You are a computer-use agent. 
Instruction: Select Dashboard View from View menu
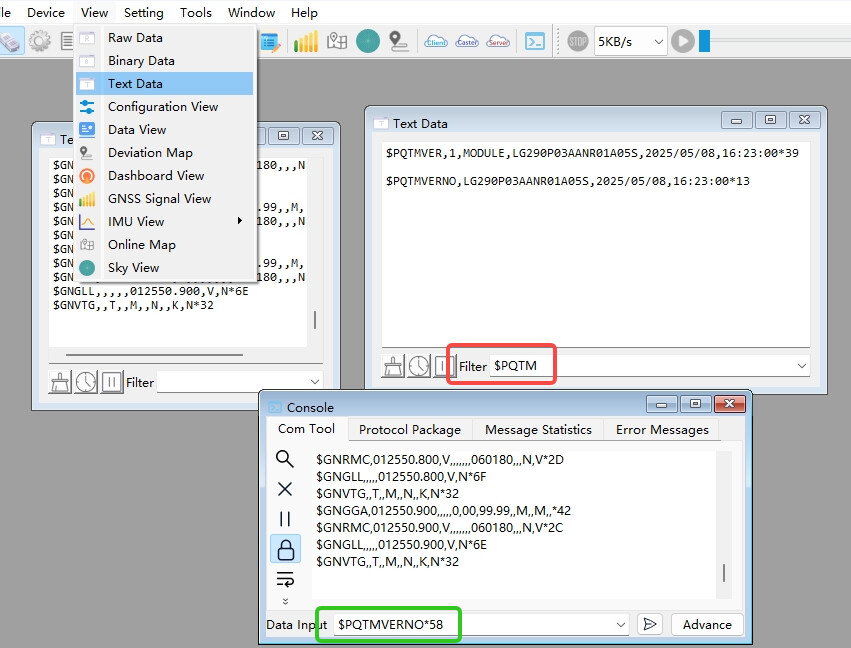coord(156,175)
